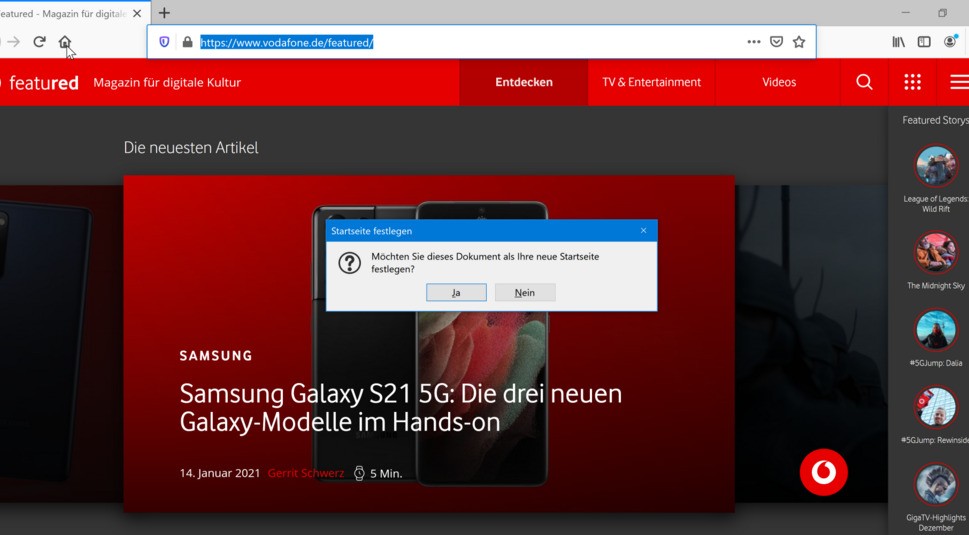Click the round Vodafone logo button

pos(824,472)
